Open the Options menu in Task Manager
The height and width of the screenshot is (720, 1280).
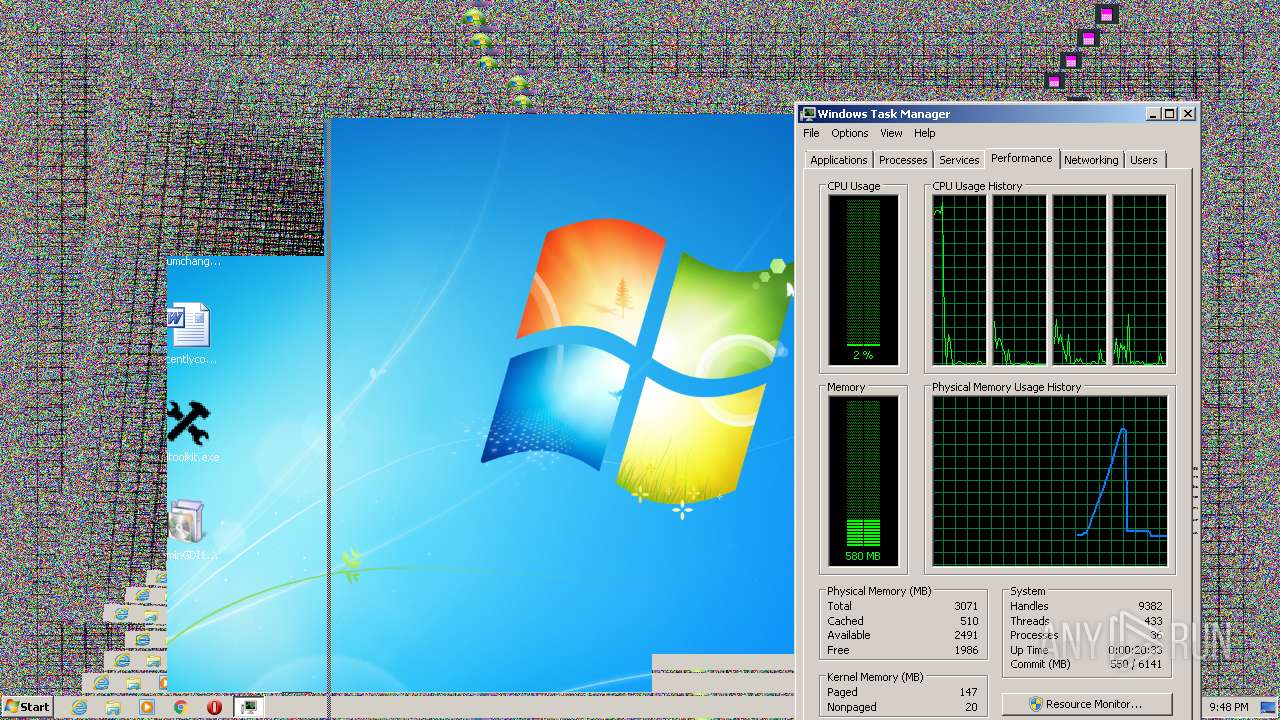coord(849,133)
